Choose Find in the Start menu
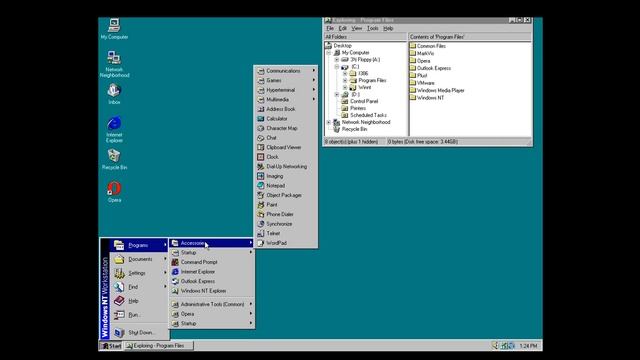This screenshot has height=360, width=640. [x=139, y=287]
